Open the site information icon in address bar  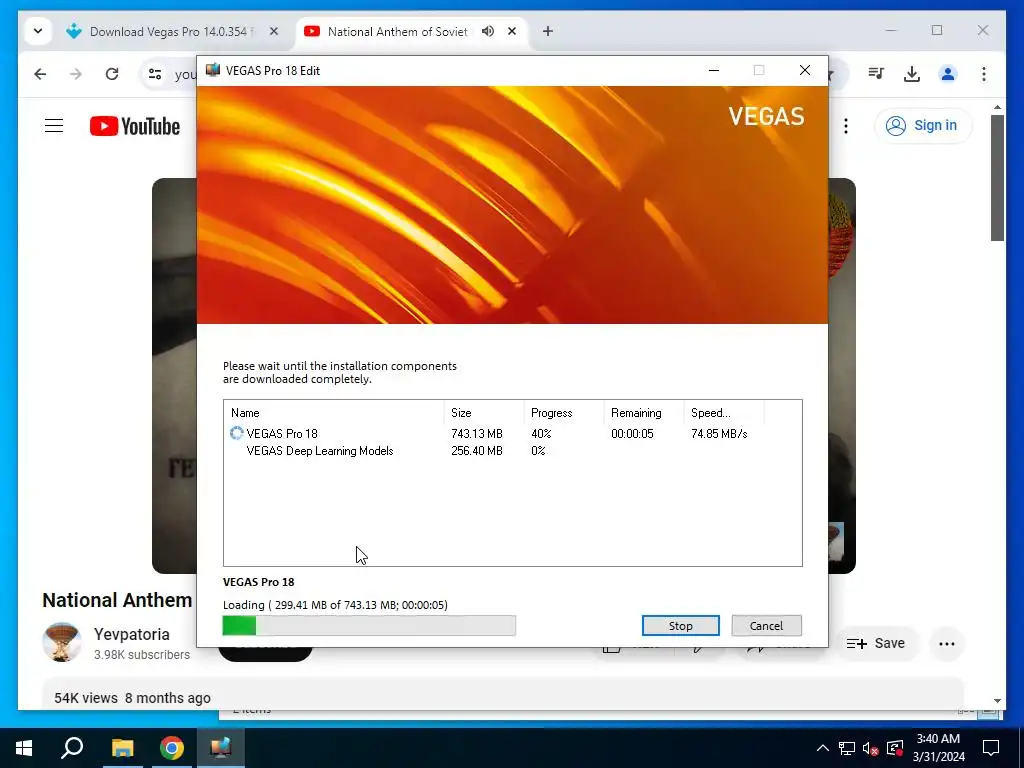(x=155, y=74)
